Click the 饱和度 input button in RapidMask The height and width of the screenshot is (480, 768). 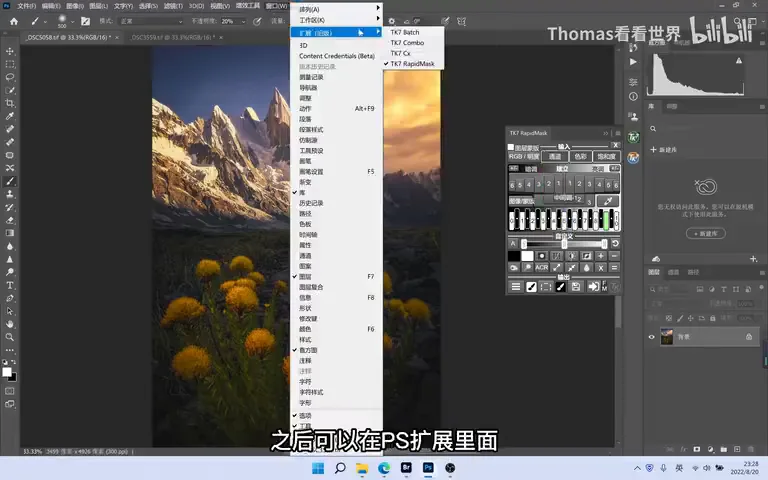pos(606,157)
